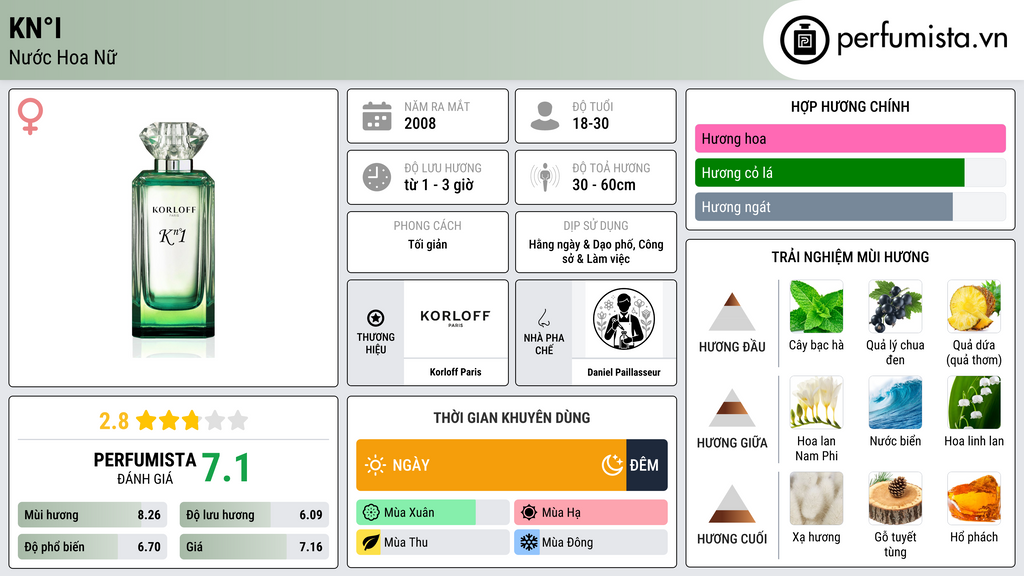Click the calendar icon next to Năm ra mắt
This screenshot has width=1024, height=576.
[377, 116]
